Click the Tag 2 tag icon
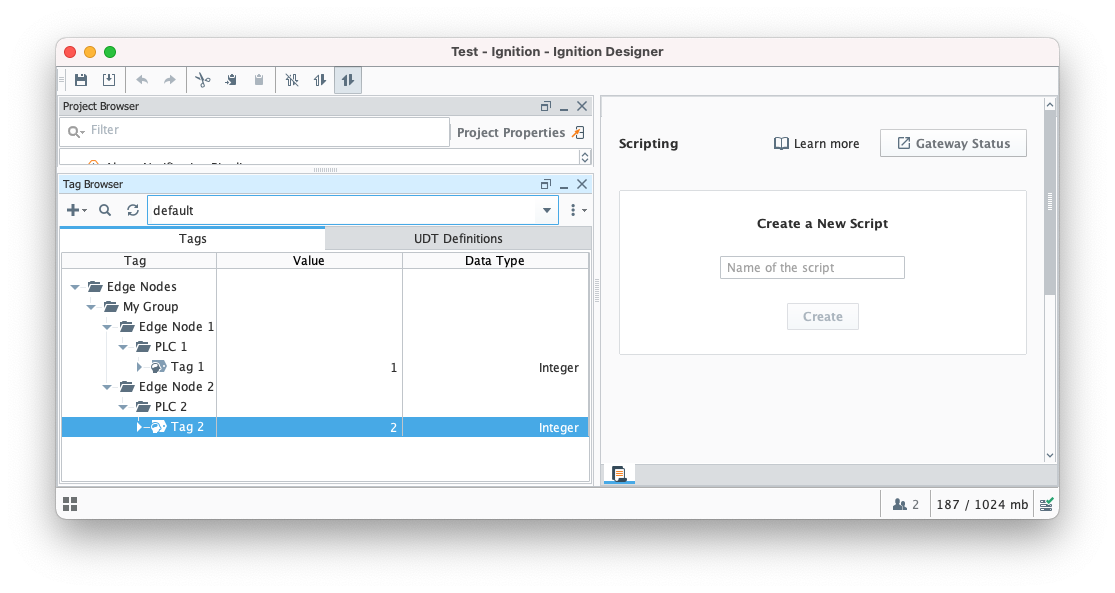 (159, 427)
